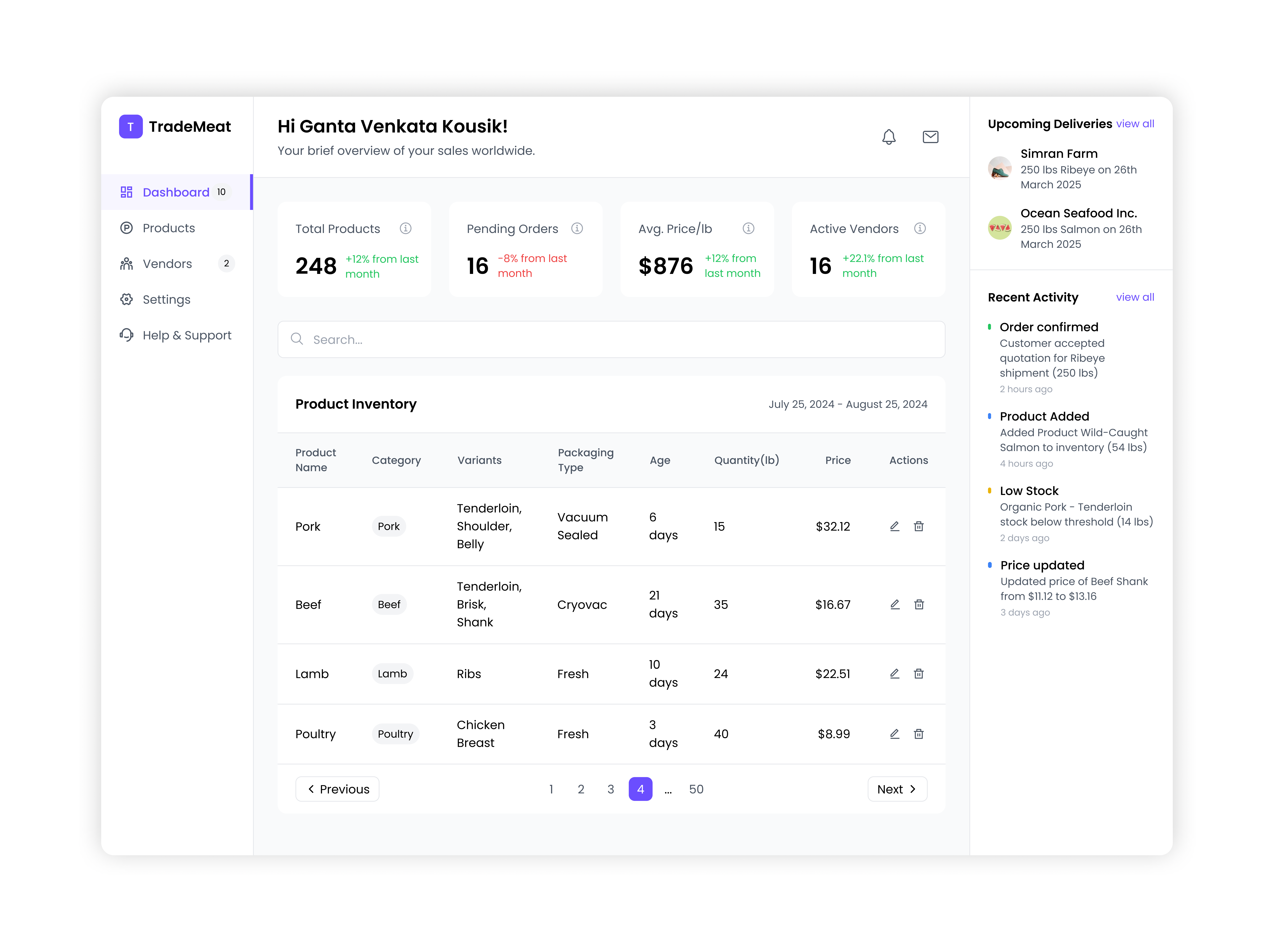This screenshot has height=952, width=1274.
Task: Open Settings from the sidebar
Action: (167, 299)
